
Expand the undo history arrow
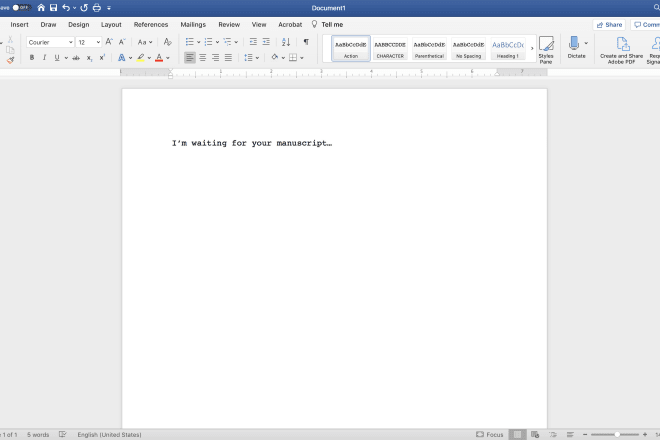tap(75, 8)
